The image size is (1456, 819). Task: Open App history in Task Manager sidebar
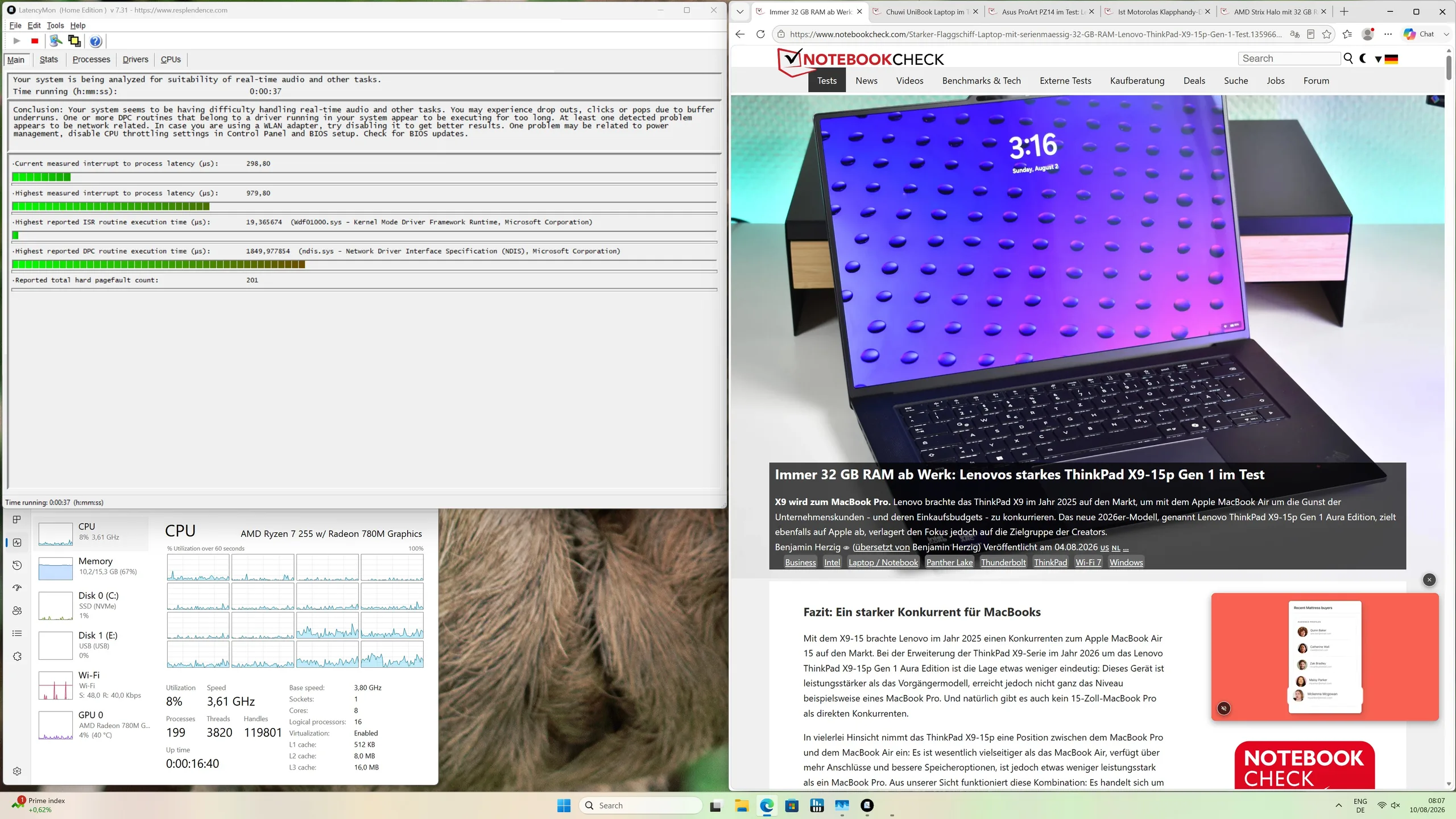click(17, 565)
